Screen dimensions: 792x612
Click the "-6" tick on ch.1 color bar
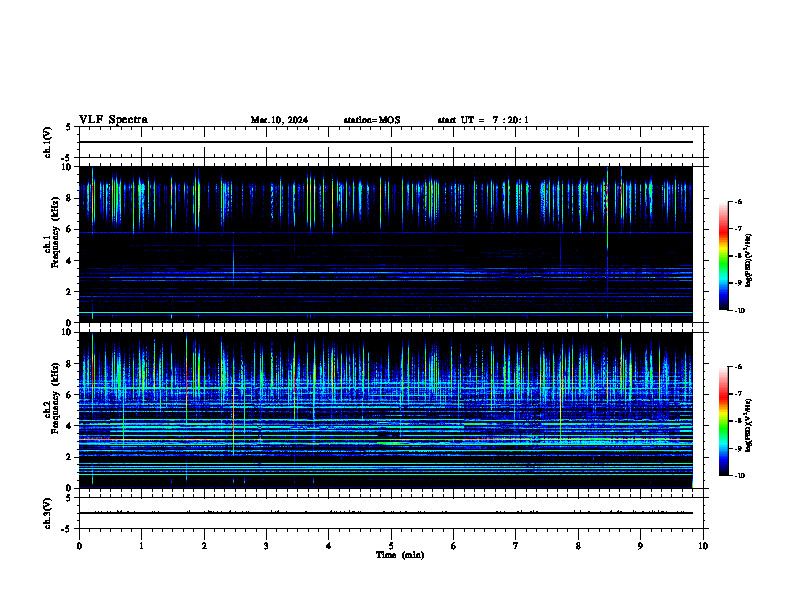coord(738,201)
